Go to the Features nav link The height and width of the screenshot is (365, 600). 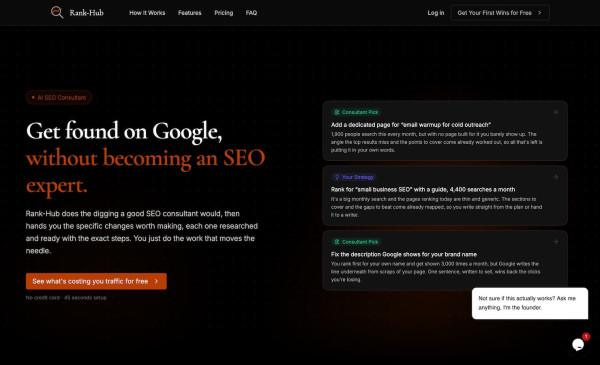pos(189,13)
